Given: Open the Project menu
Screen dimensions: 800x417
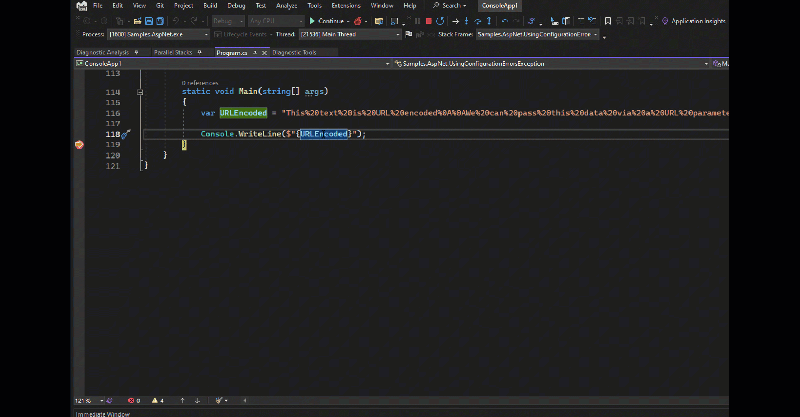Looking at the screenshot, I should (184, 6).
